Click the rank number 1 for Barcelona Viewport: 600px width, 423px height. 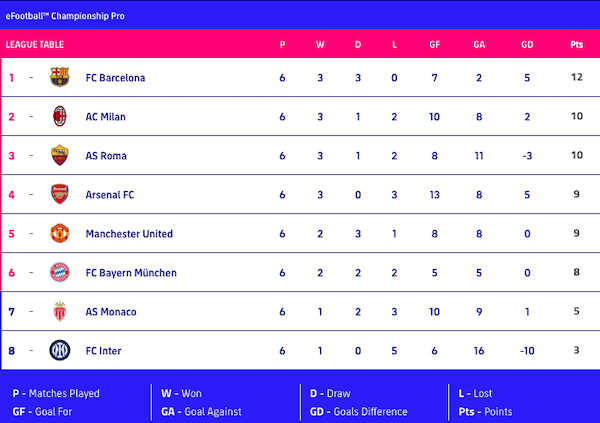[12, 78]
